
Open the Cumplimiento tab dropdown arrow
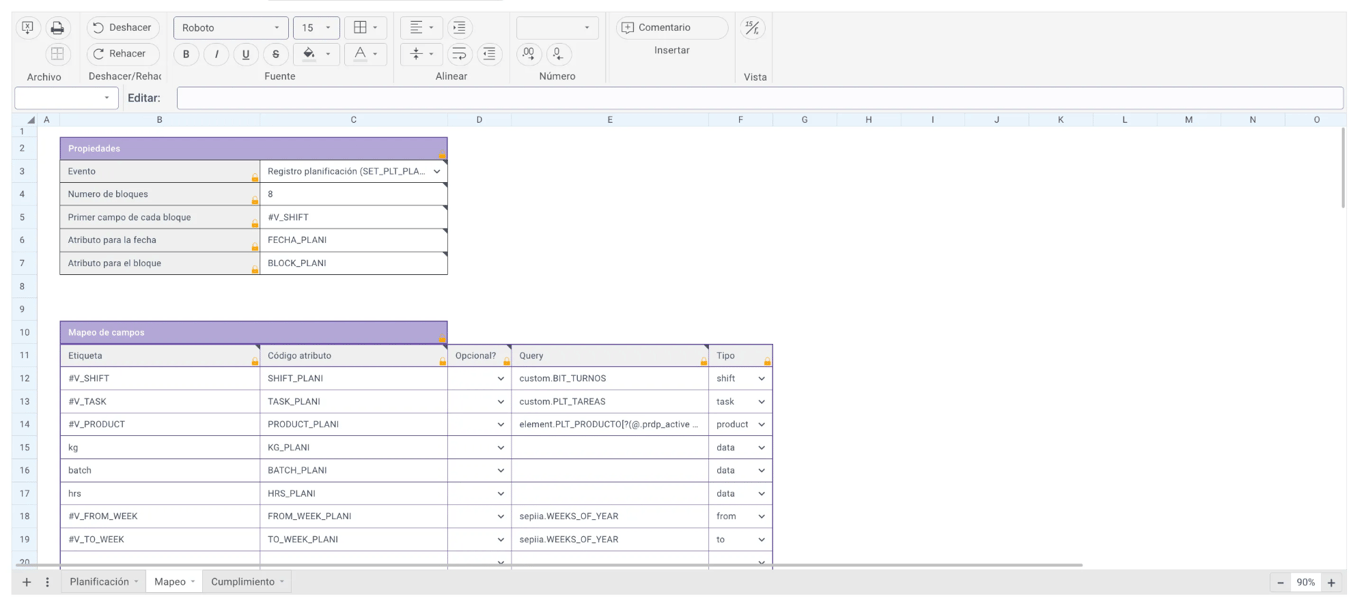click(x=282, y=582)
